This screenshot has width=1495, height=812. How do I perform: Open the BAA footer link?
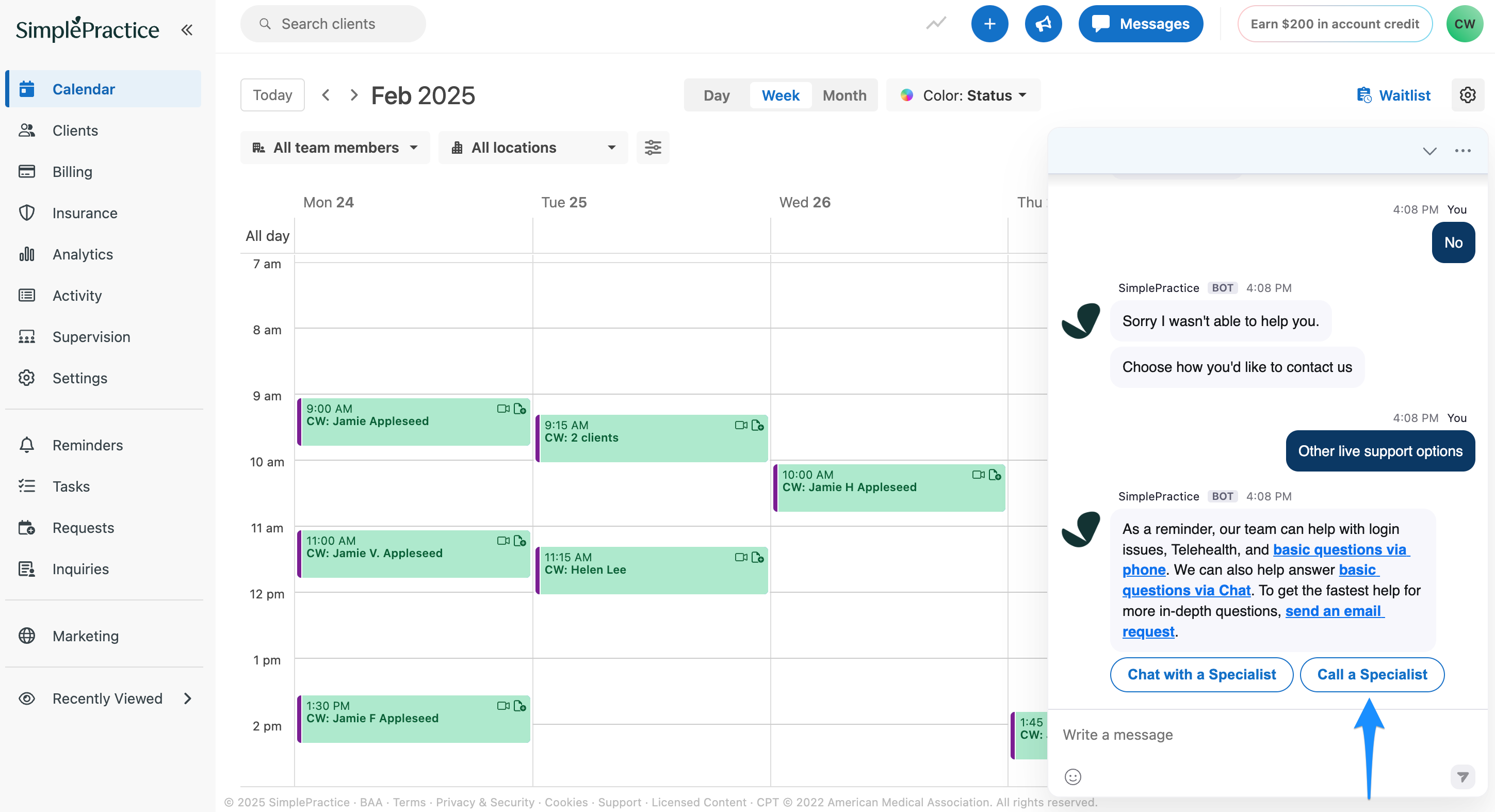[x=371, y=802]
